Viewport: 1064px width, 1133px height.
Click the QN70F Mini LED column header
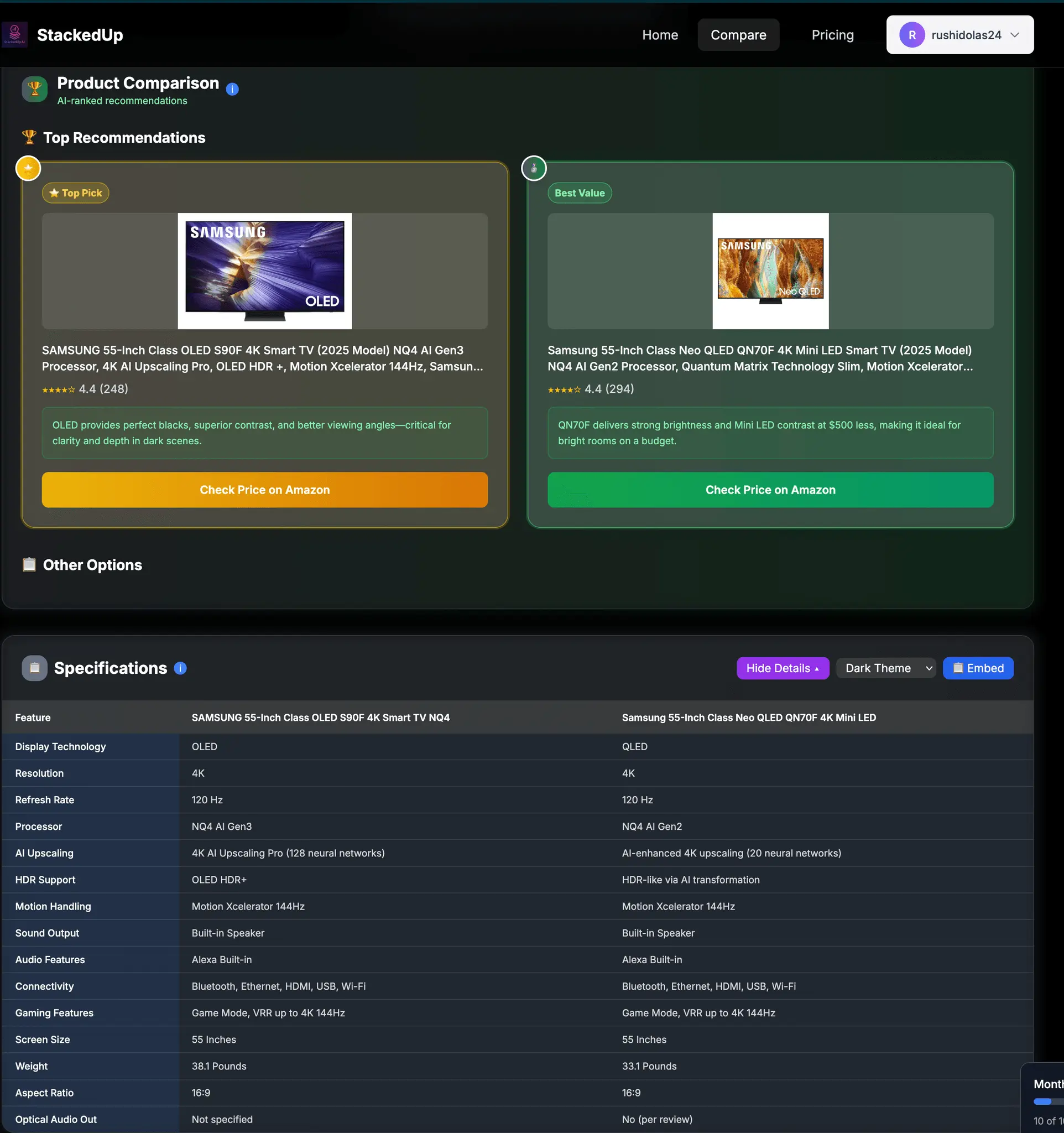pos(749,718)
